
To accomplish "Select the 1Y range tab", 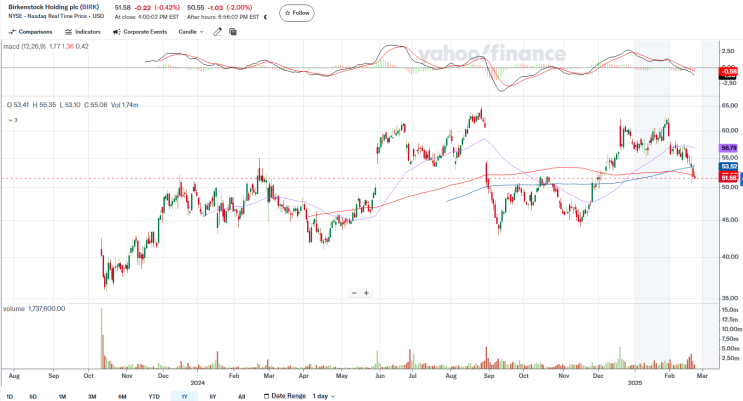I will (184, 396).
